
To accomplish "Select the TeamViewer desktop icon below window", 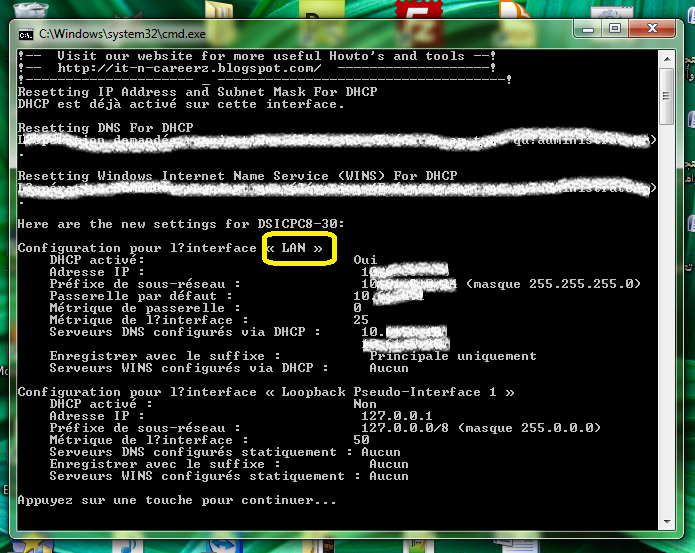I will coord(225,546).
